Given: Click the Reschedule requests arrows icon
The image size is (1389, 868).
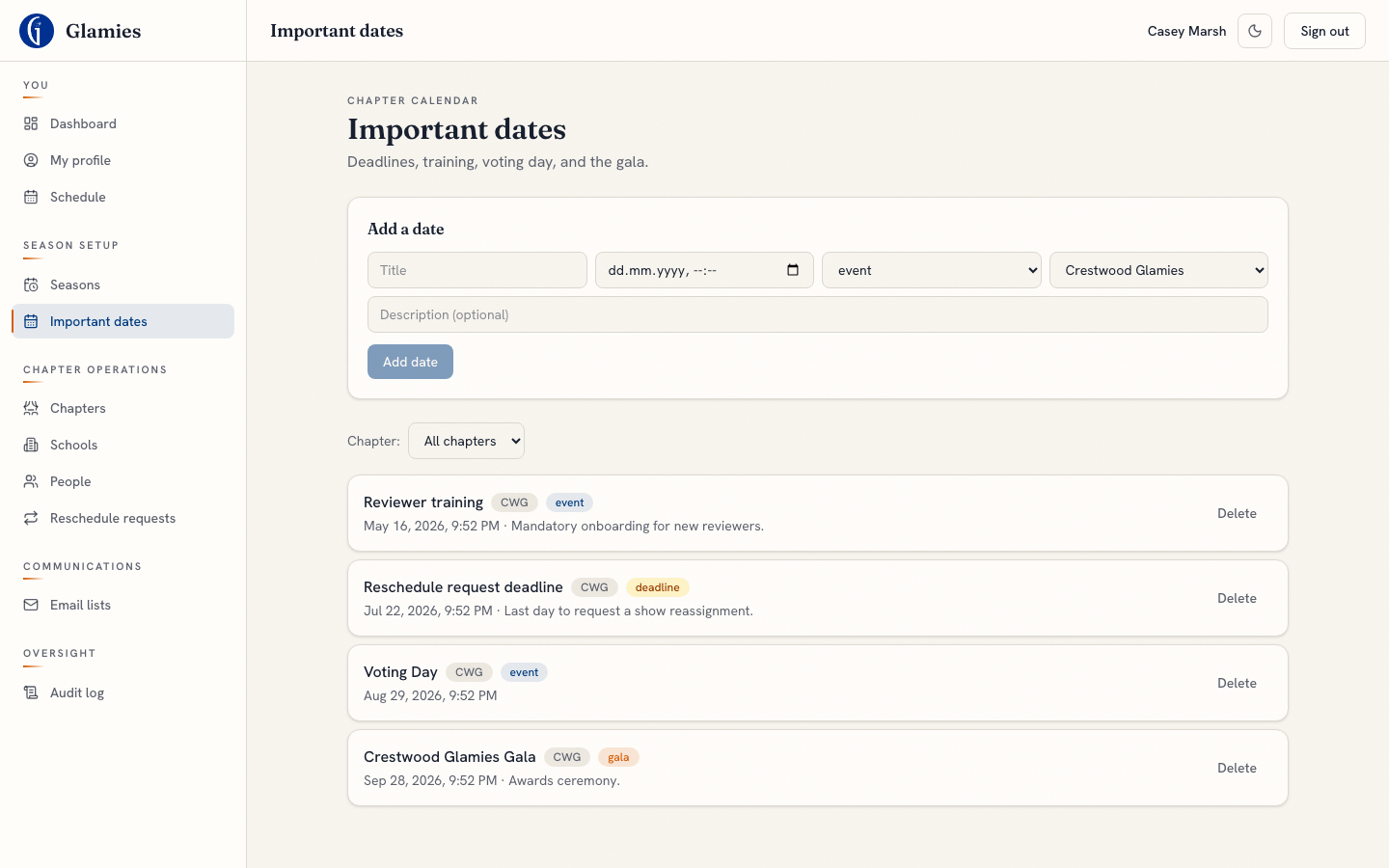Looking at the screenshot, I should pos(31,518).
